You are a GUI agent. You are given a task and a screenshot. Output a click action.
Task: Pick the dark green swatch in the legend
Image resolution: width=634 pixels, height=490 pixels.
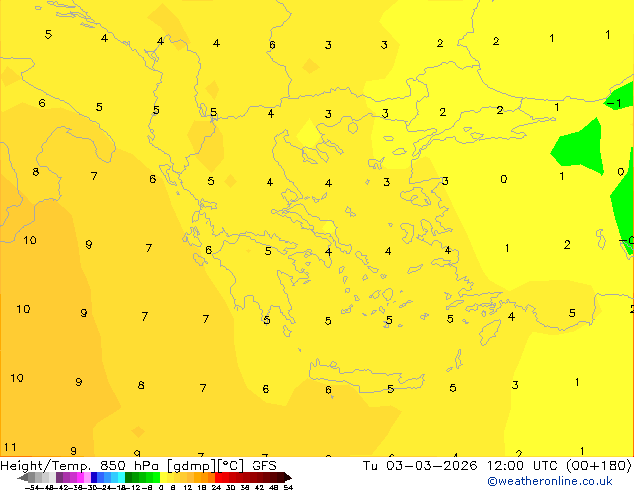coord(129,477)
